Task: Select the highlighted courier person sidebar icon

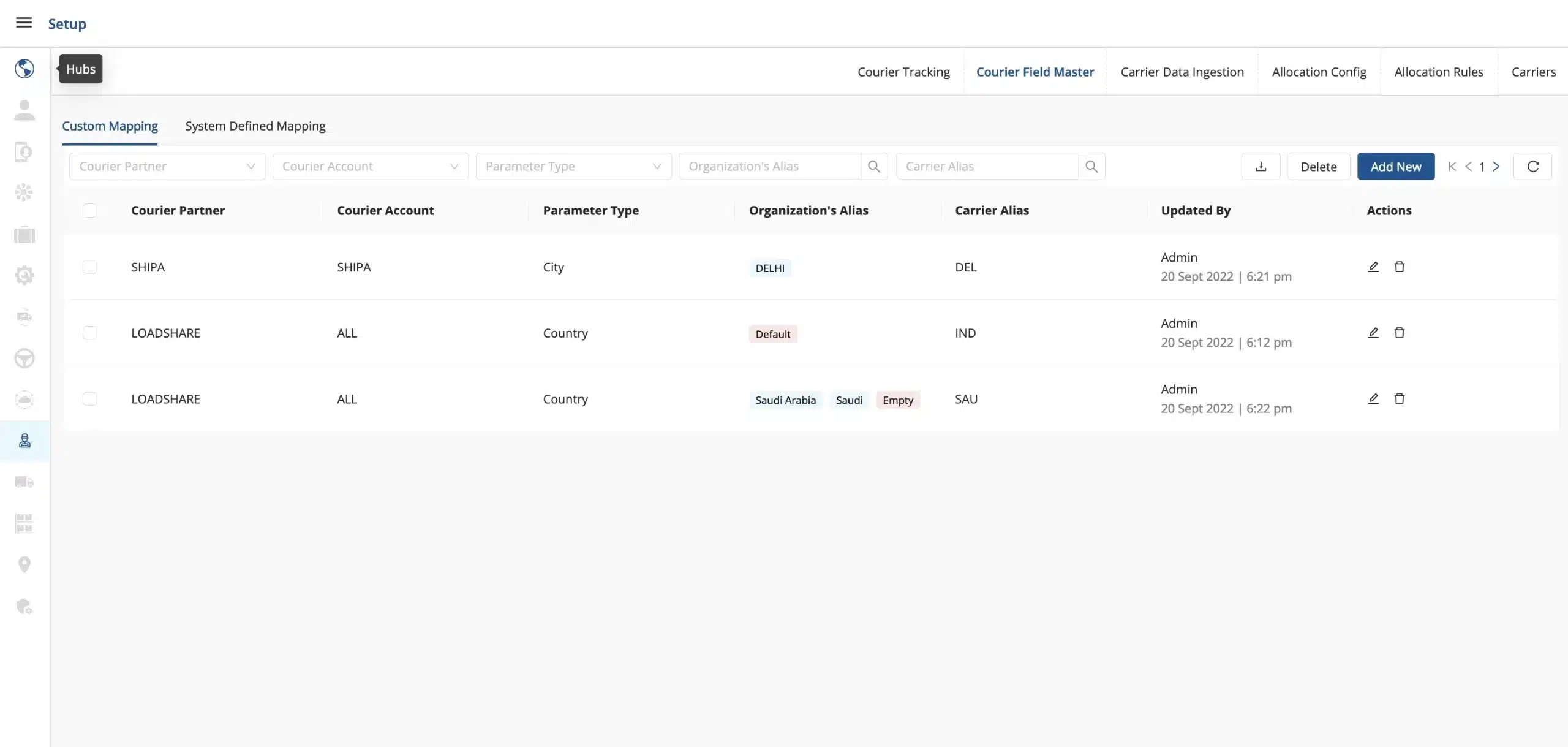Action: [x=24, y=441]
